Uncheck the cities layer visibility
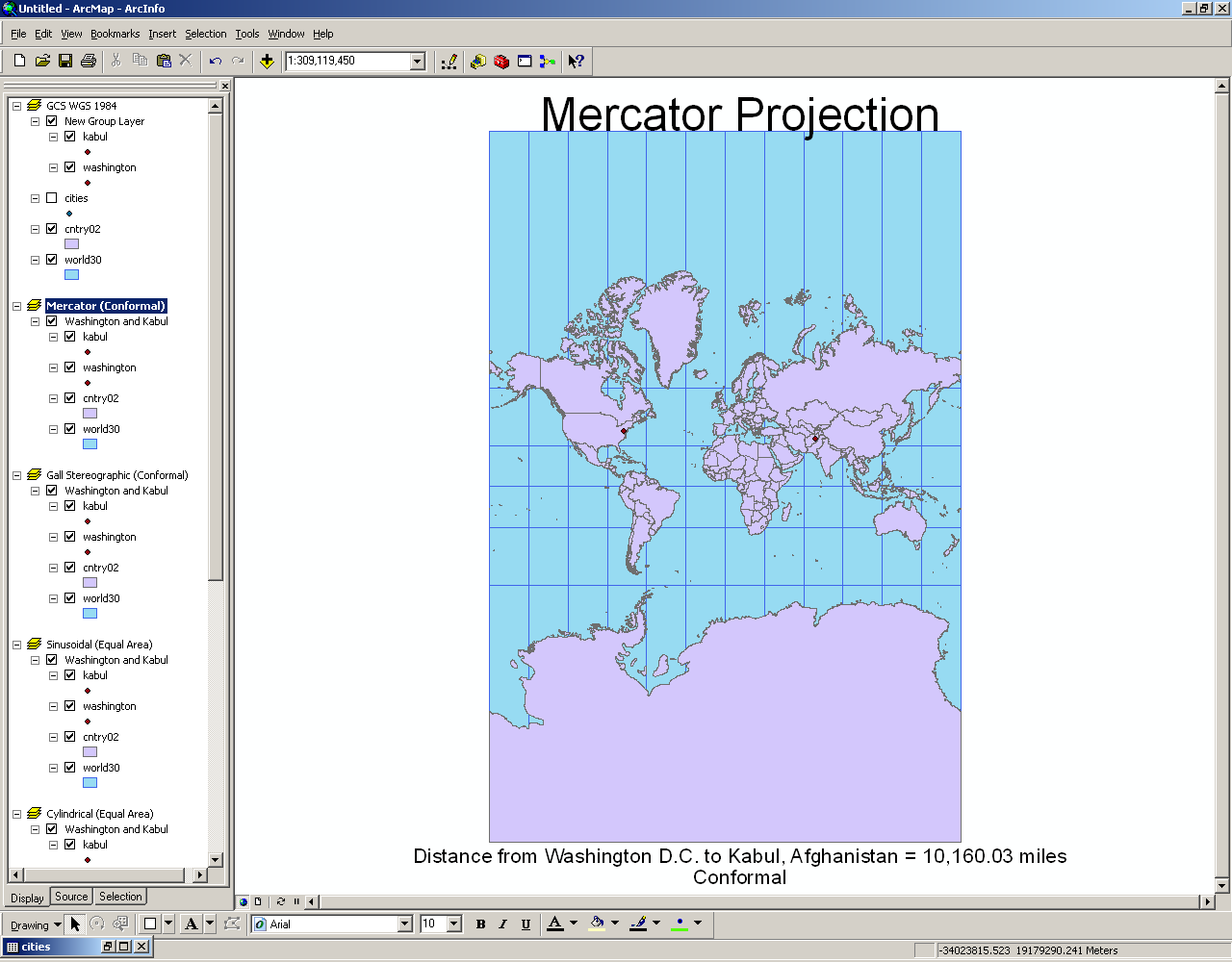The height and width of the screenshot is (962, 1232). click(52, 197)
